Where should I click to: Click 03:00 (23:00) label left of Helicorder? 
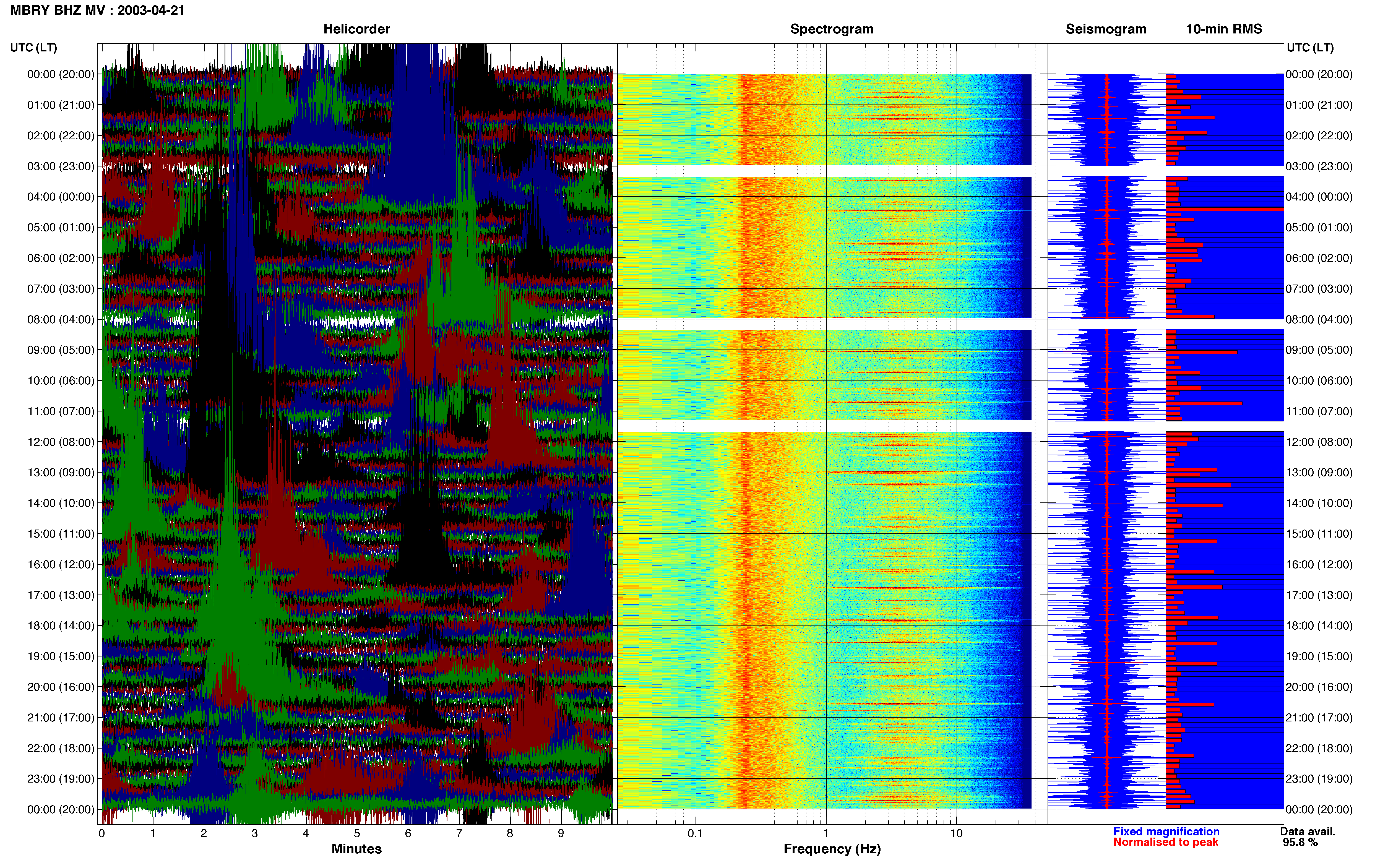61,166
